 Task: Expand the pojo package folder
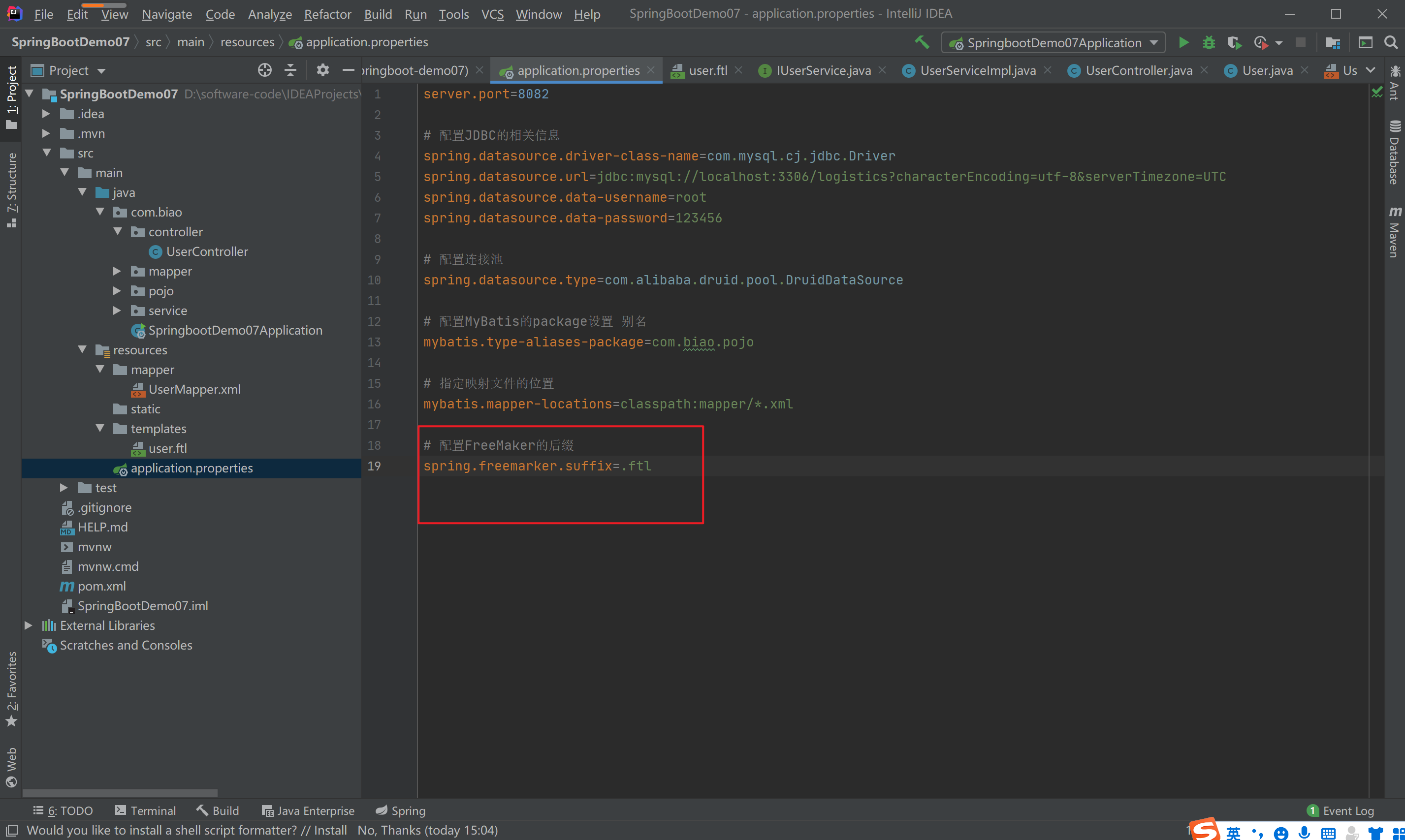coord(117,291)
